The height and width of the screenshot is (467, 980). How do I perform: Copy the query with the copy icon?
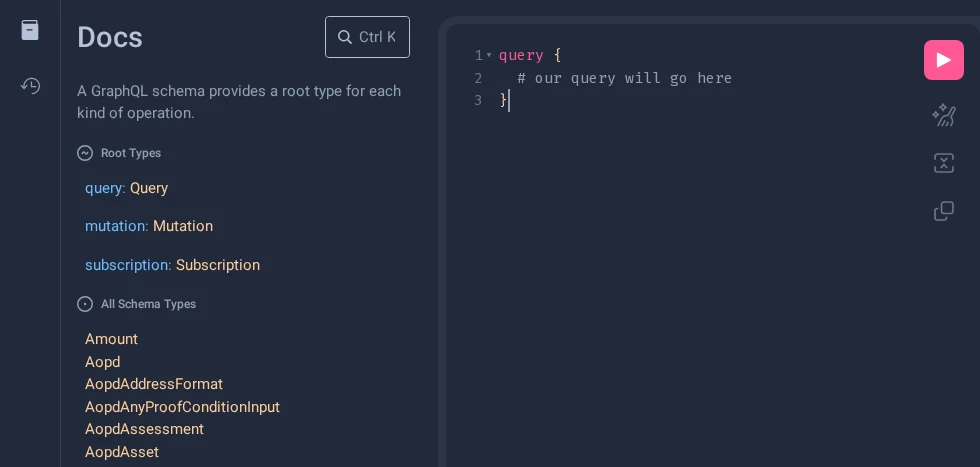[944, 211]
